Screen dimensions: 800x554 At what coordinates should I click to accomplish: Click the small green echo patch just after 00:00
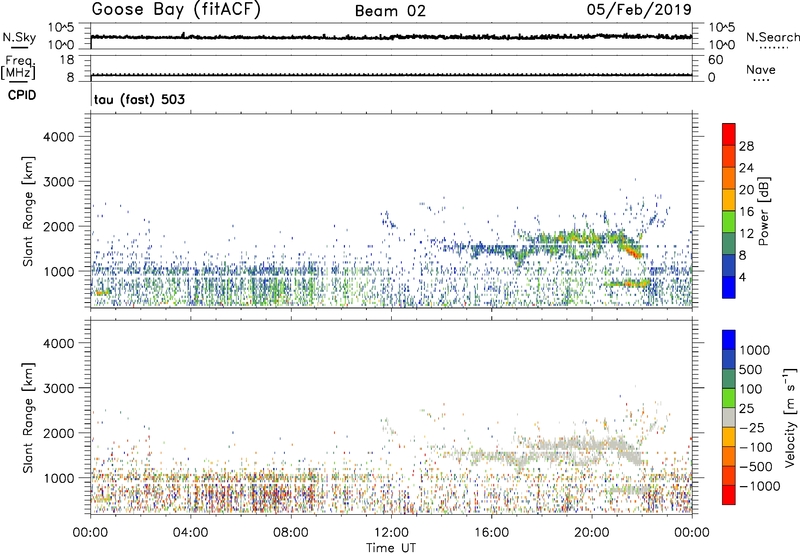pyautogui.click(x=101, y=292)
